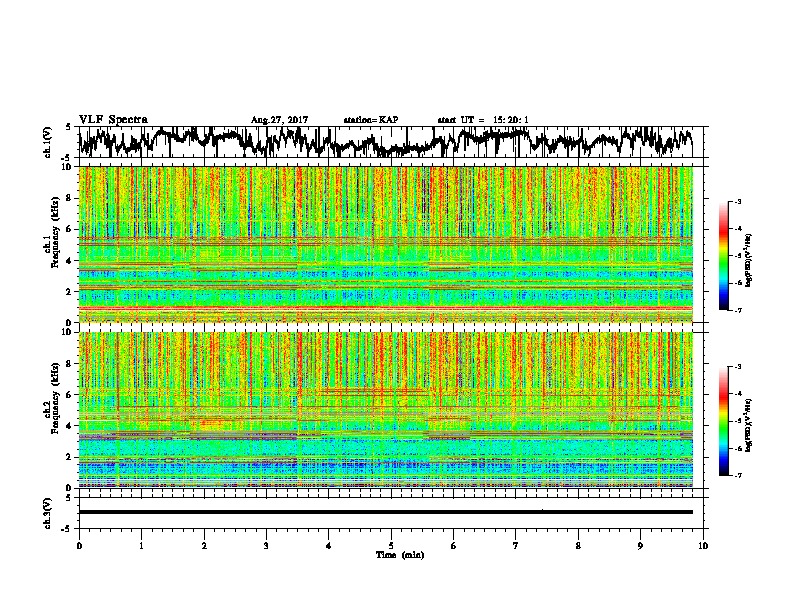
Task: Click inside the ch.2 spectrogram panel
Action: click(386, 410)
